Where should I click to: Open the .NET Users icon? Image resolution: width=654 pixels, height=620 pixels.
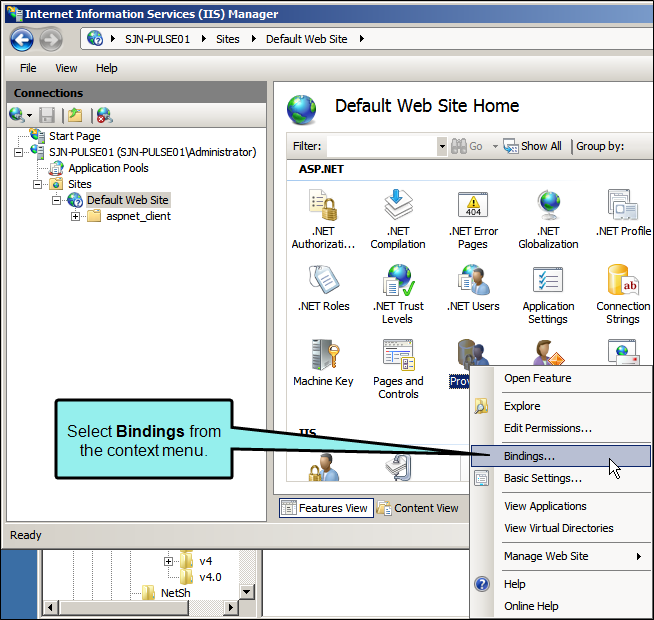(473, 280)
